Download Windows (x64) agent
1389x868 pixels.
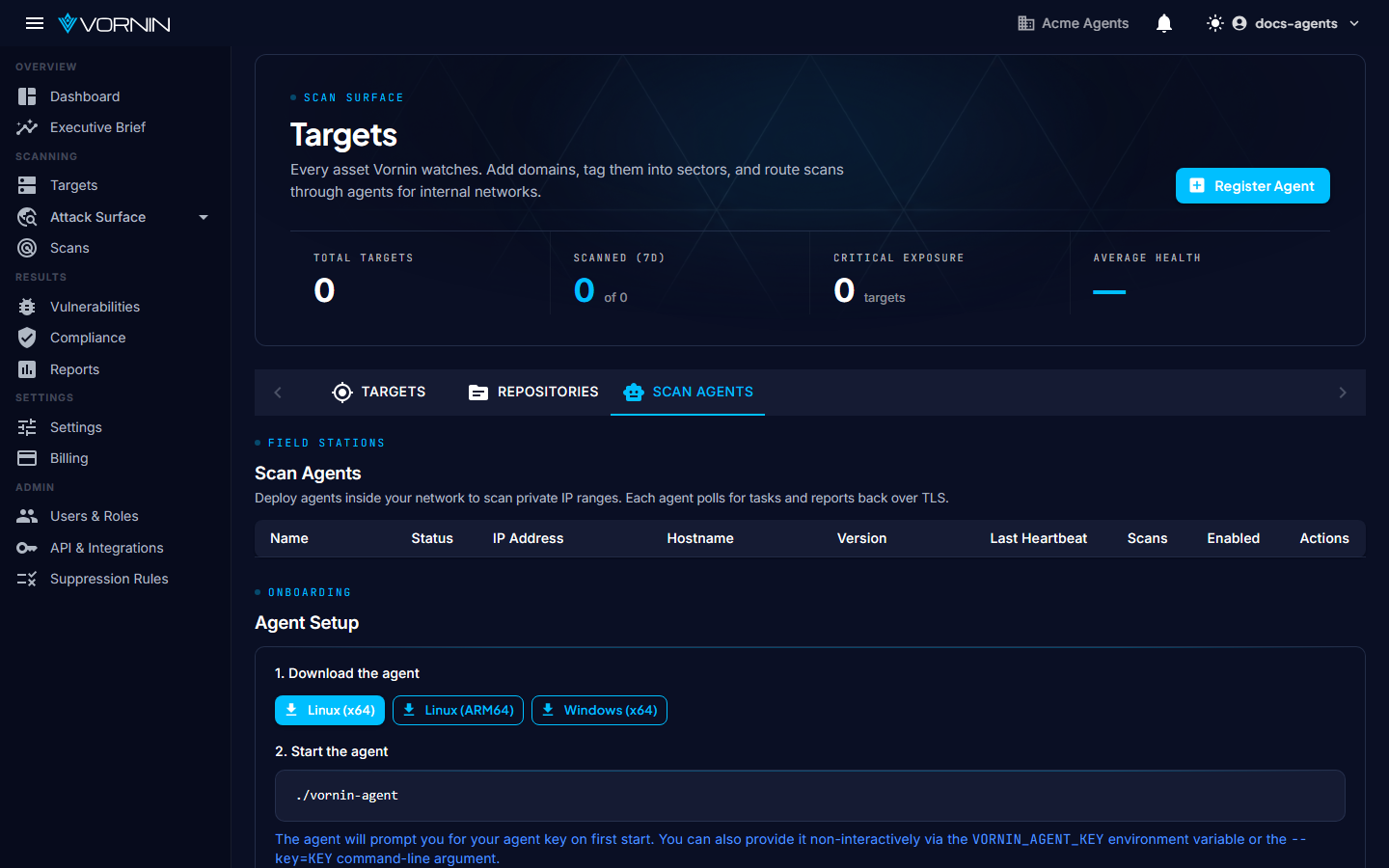tap(599, 710)
